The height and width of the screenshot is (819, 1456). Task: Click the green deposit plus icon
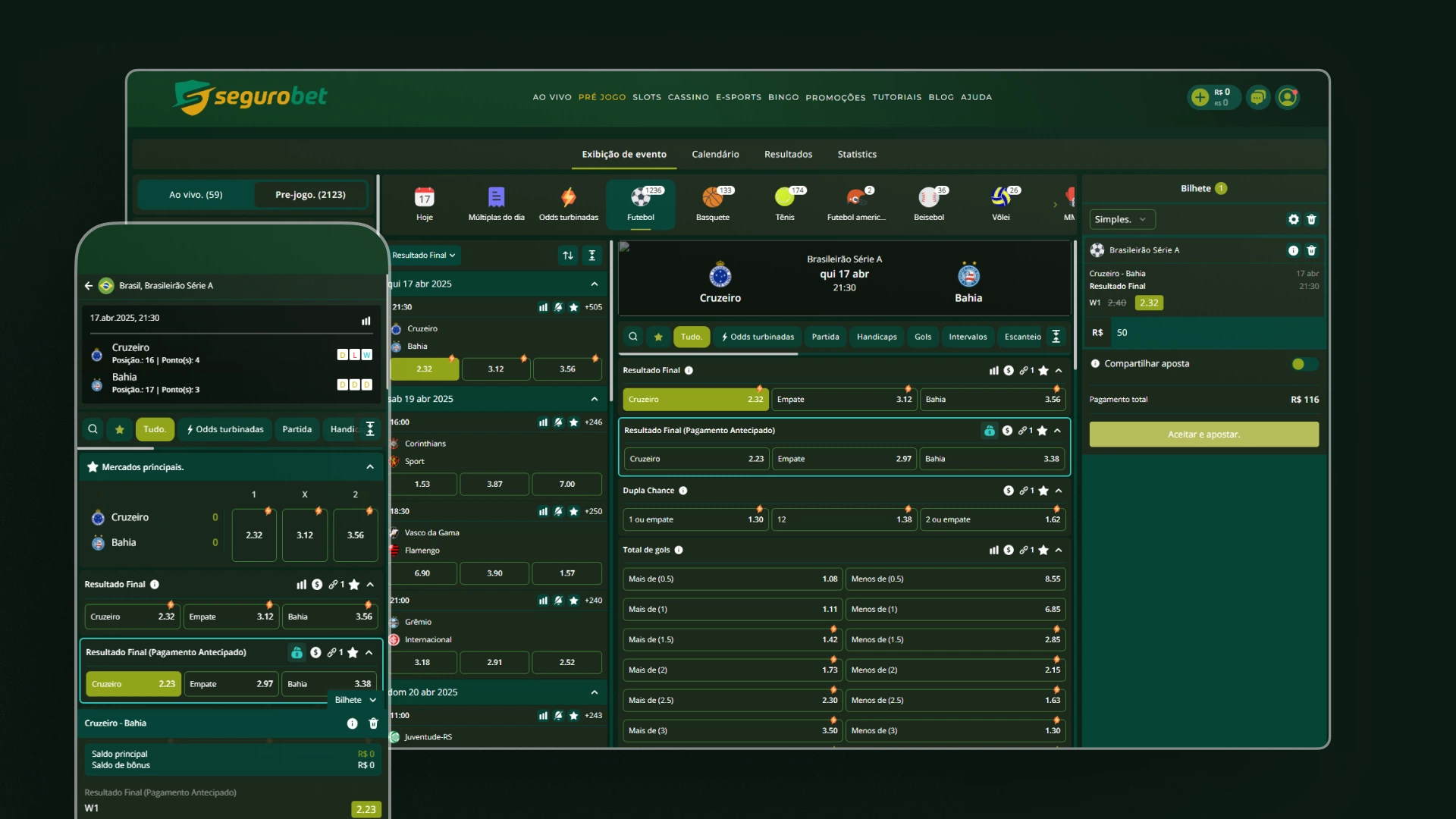pyautogui.click(x=1200, y=97)
